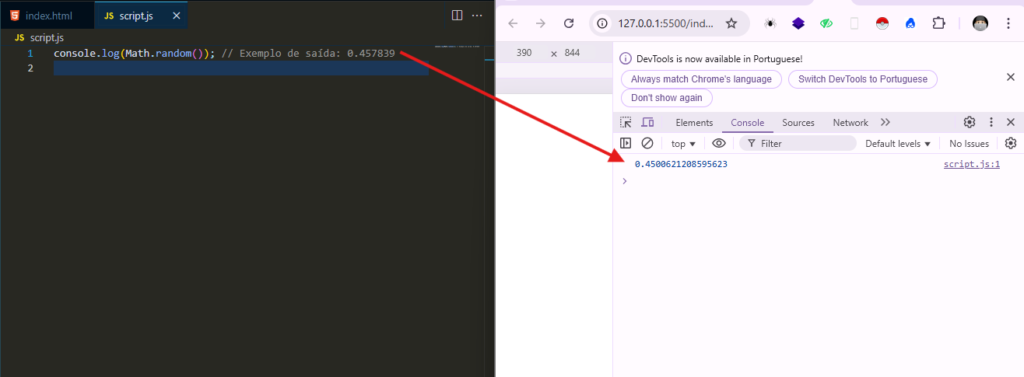Viewport: 1024px width, 377px height.
Task: Click Don't show again button
Action: point(667,98)
